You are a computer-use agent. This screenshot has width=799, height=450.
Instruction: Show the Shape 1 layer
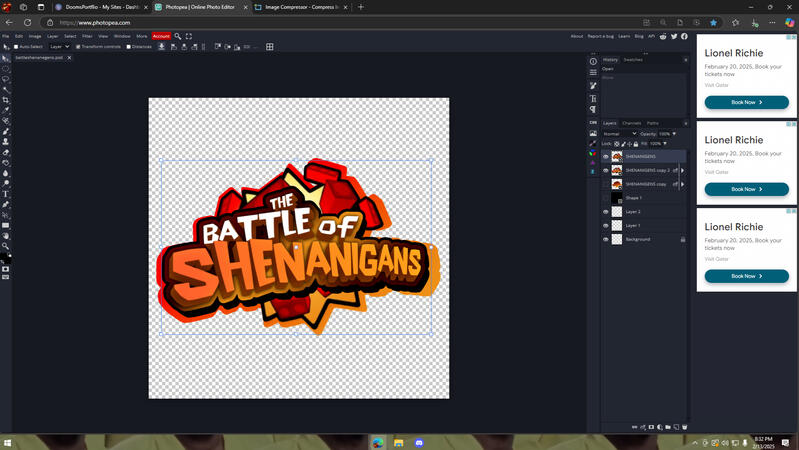pos(606,198)
